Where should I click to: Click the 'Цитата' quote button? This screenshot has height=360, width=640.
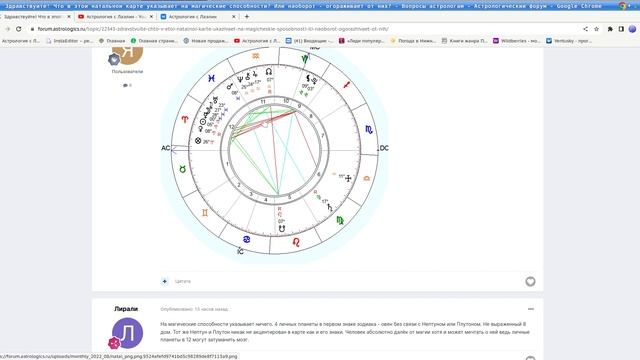click(182, 281)
